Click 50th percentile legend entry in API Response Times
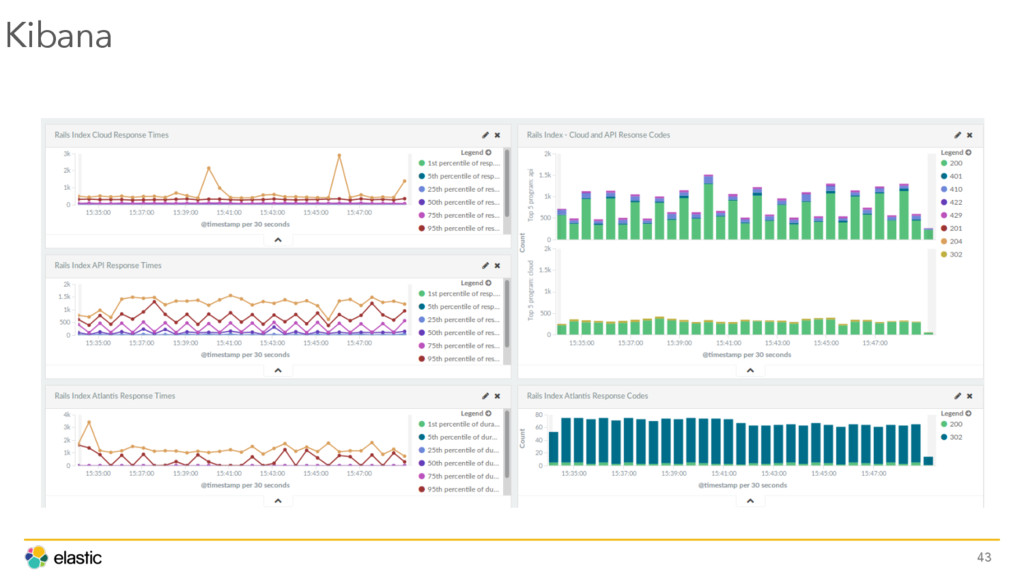This screenshot has height=576, width=1024. [x=460, y=333]
